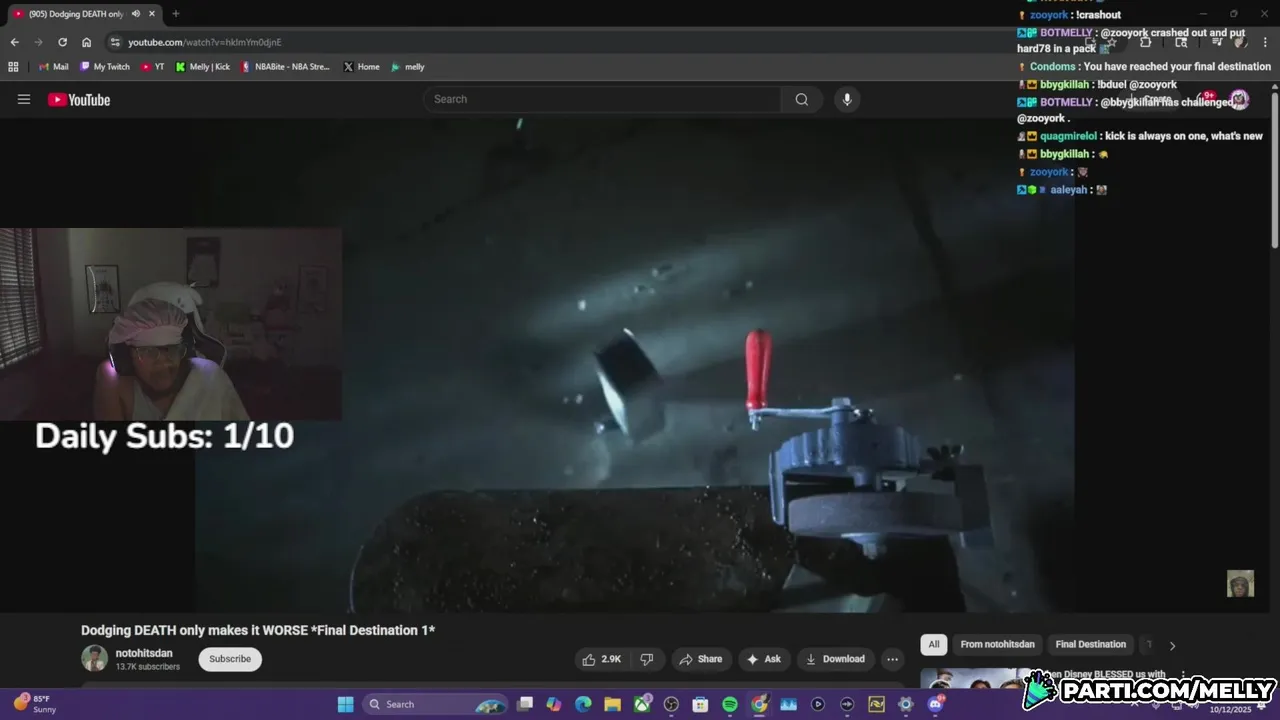Open the browser home page
Viewport: 1280px width, 720px height.
(x=86, y=42)
